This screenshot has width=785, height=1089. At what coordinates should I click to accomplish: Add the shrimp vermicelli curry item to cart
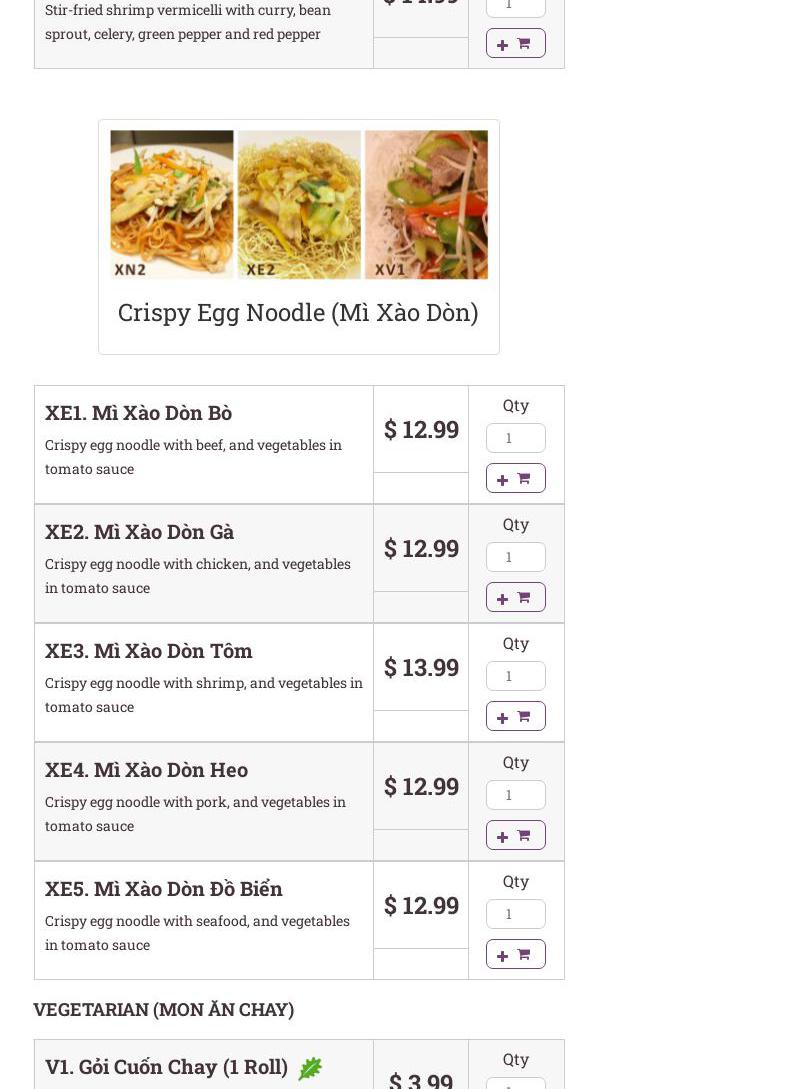515,43
